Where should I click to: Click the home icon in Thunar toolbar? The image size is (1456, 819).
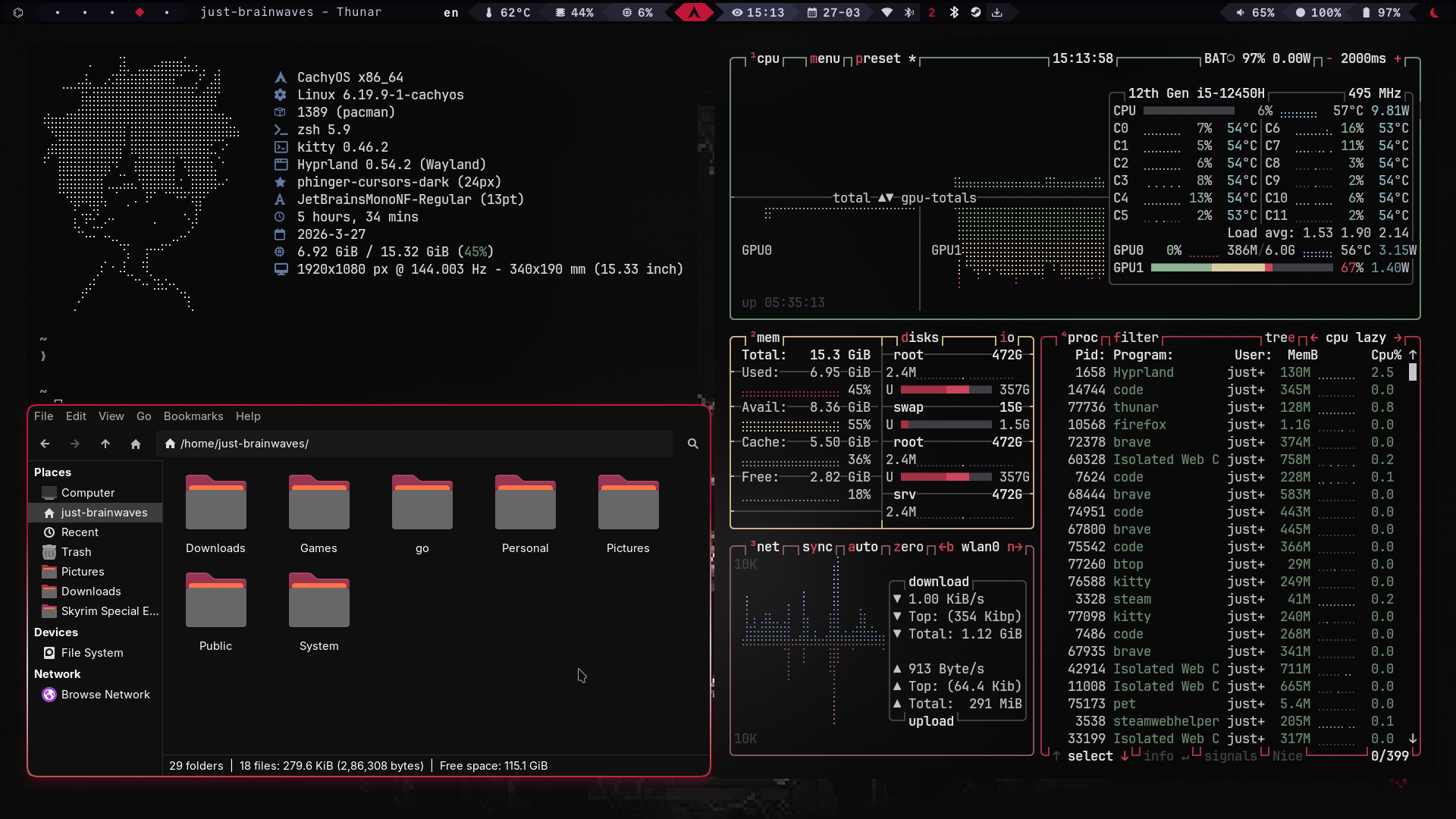point(136,444)
